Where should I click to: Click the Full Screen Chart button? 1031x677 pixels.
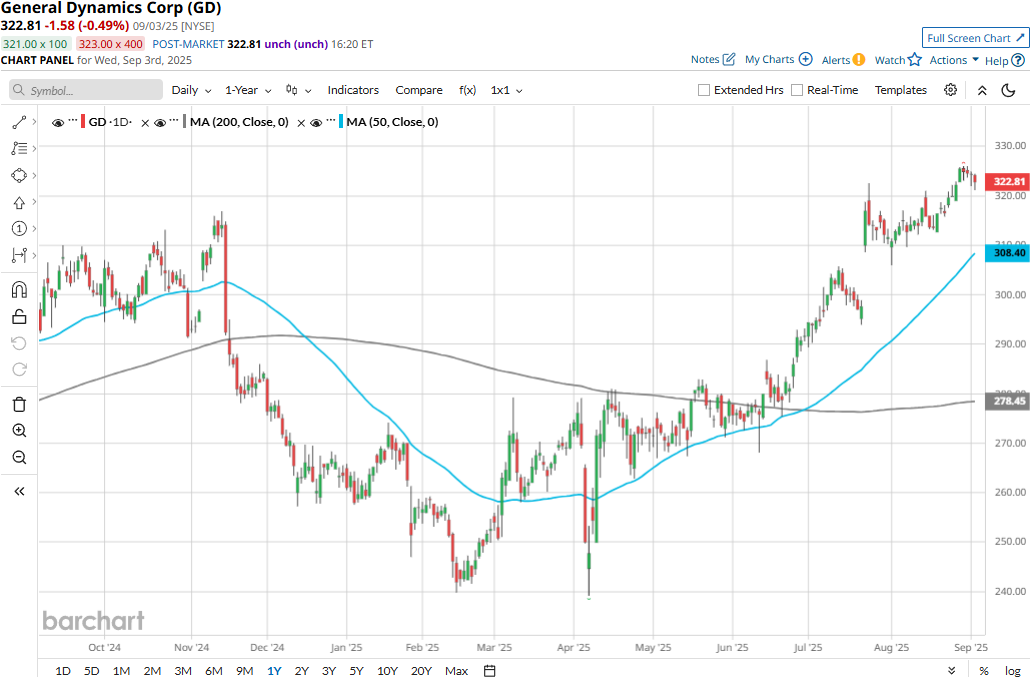coord(975,38)
